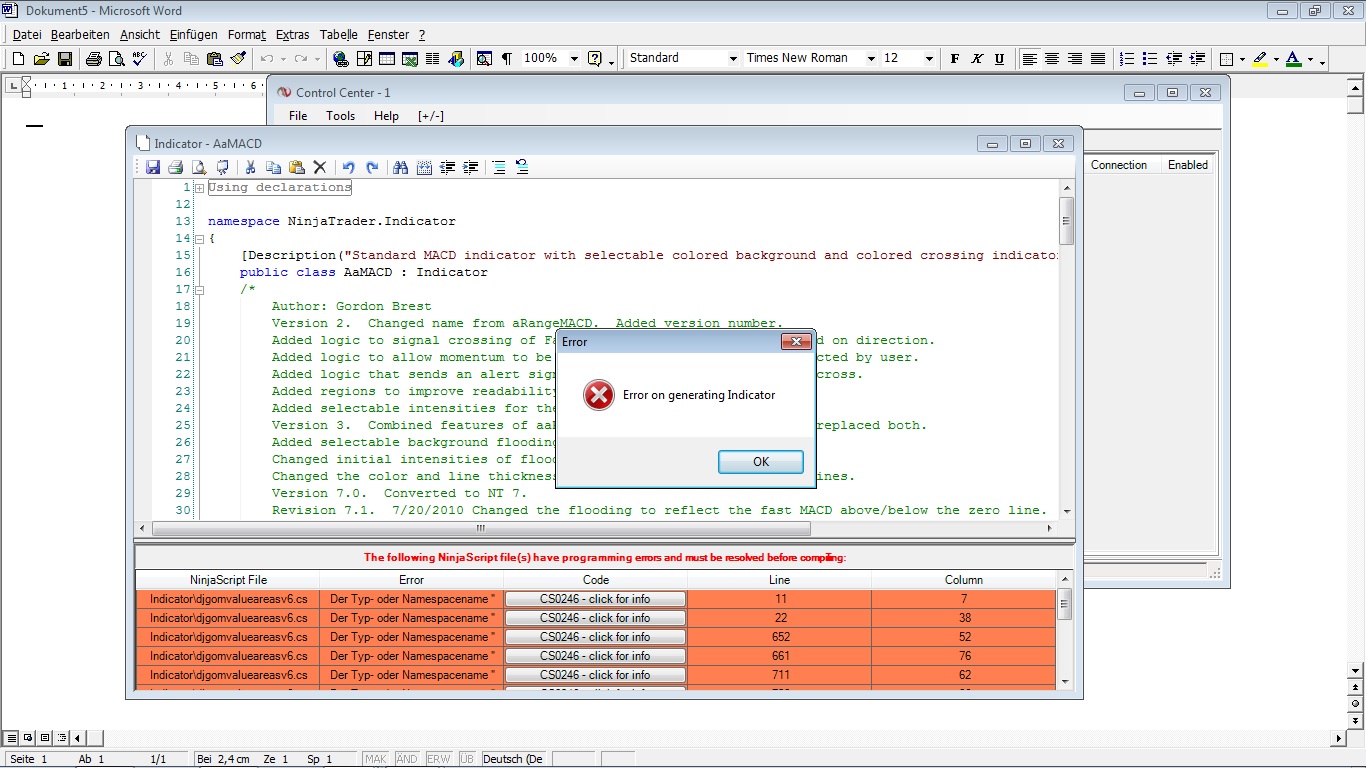Apply the font color A button
The image size is (1366, 768).
(x=1294, y=59)
